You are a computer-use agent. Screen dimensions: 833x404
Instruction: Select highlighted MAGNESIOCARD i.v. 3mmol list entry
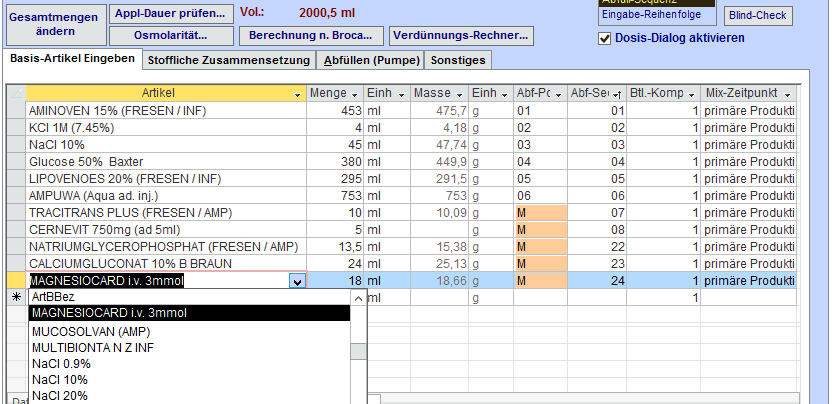[x=190, y=313]
